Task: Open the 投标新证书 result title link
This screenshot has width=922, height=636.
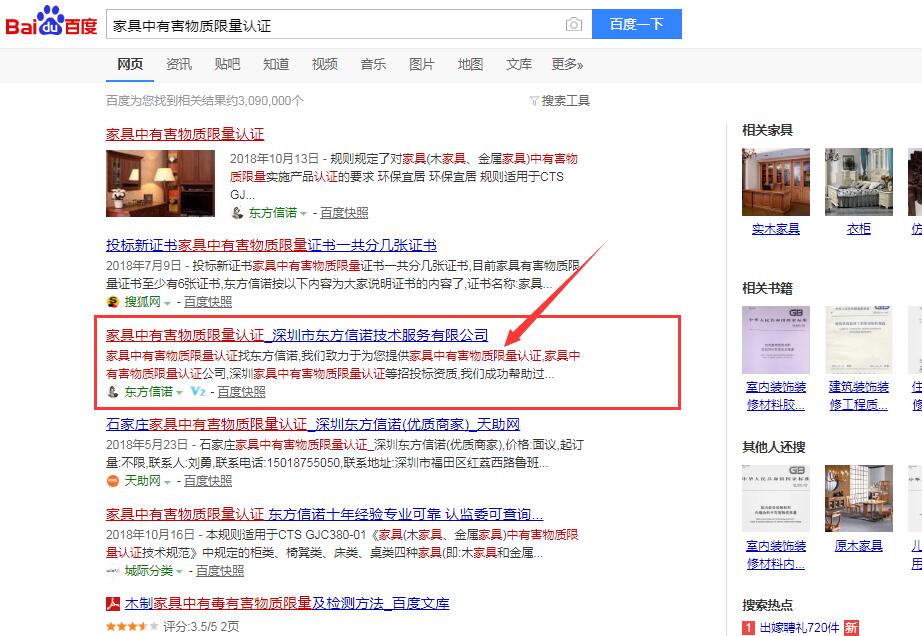Action: (271, 245)
